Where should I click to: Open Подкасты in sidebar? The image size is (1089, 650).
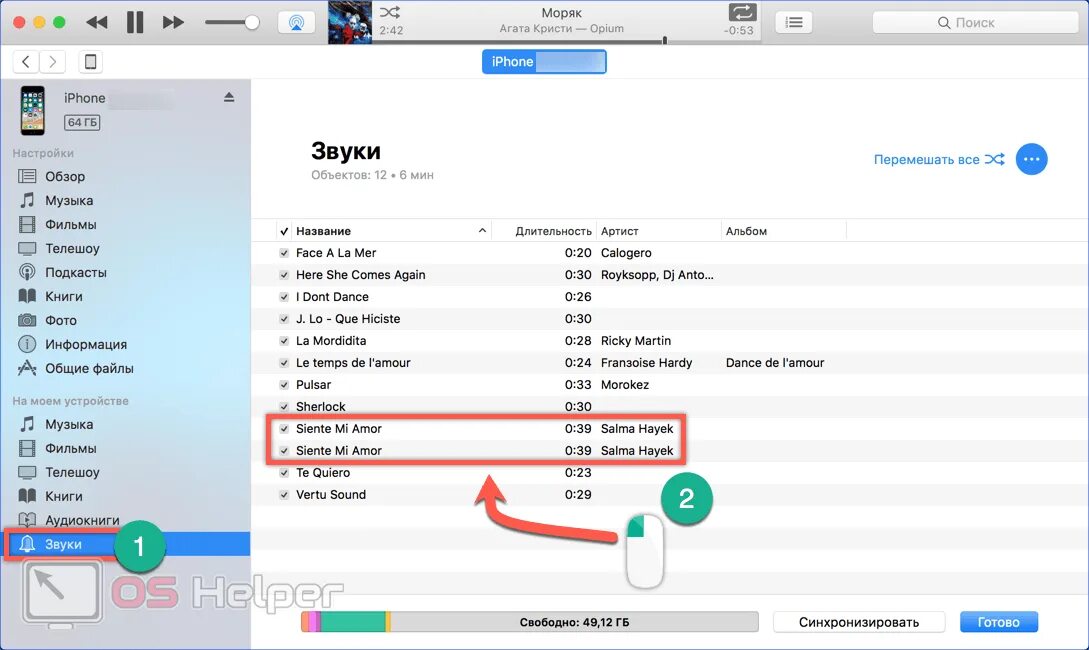click(x=76, y=272)
